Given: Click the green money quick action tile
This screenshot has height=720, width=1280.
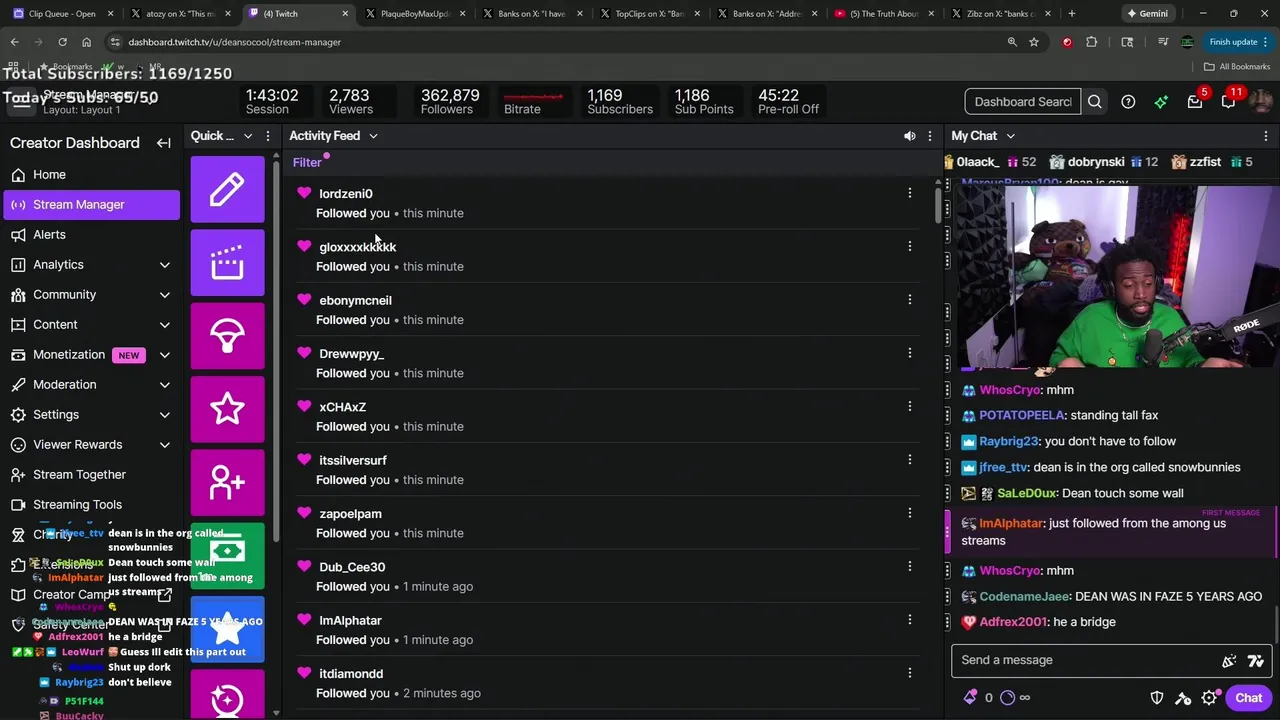Looking at the screenshot, I should (x=227, y=556).
